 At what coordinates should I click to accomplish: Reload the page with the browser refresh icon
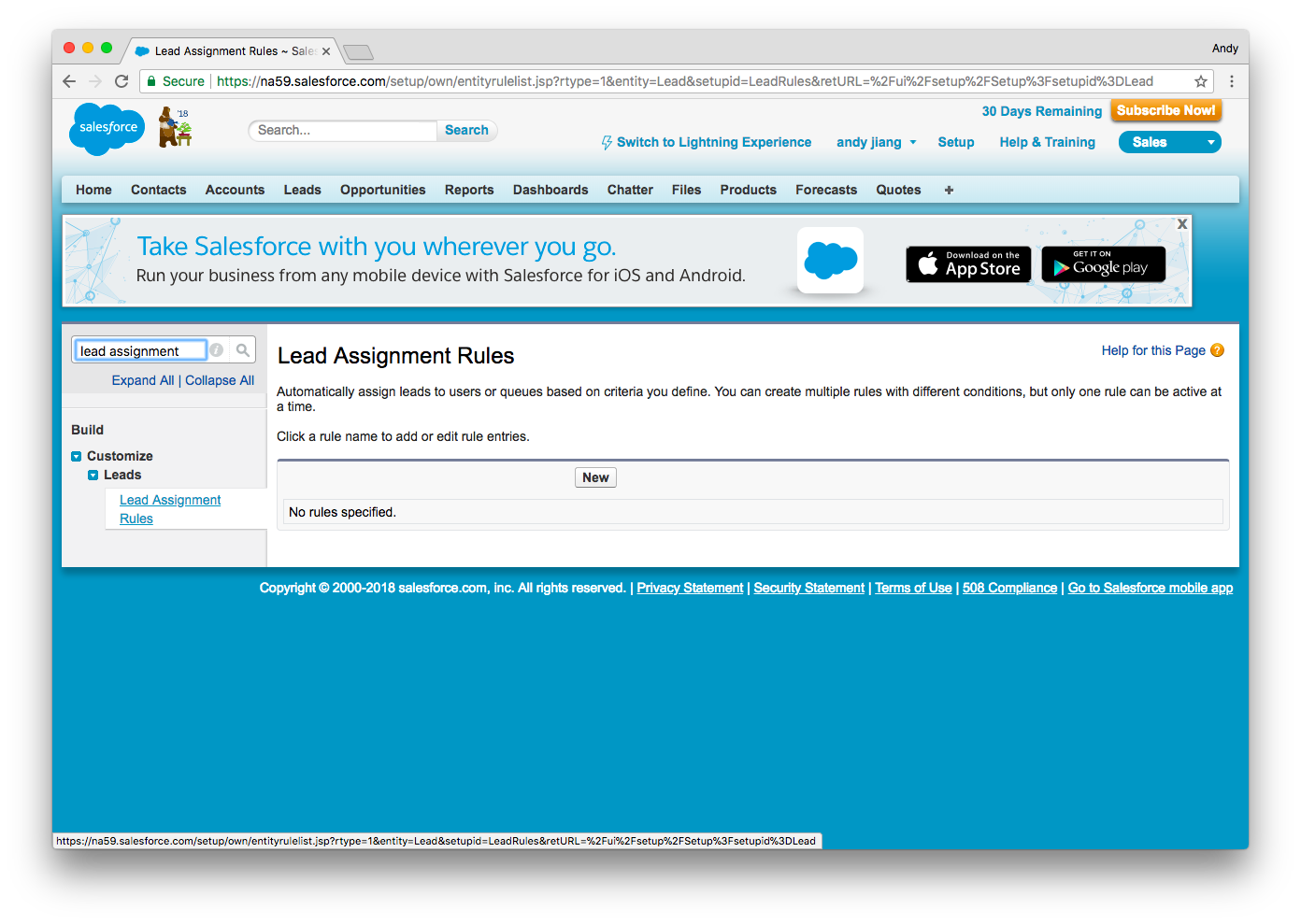point(122,81)
